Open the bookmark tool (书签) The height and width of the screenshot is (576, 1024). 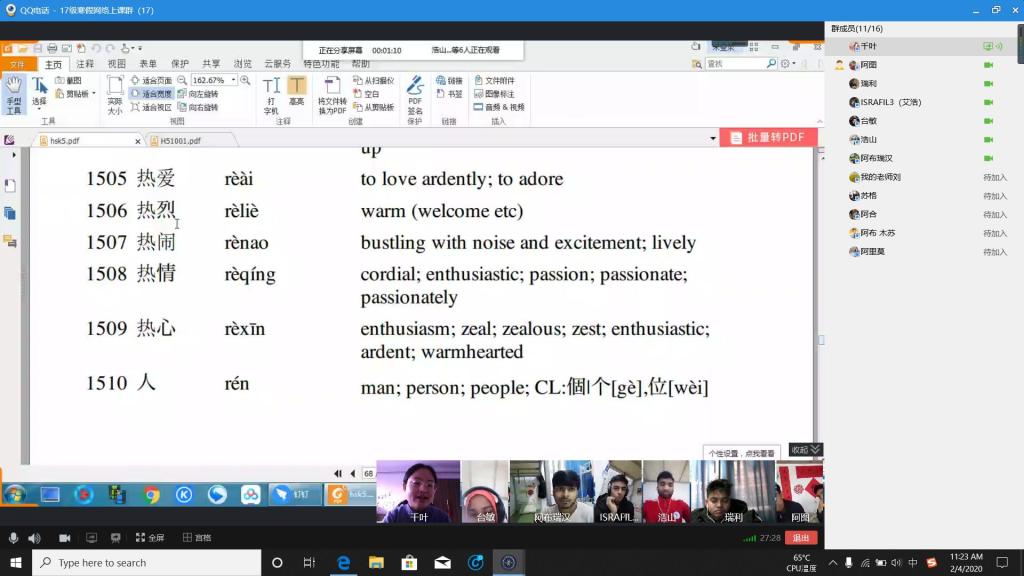click(449, 94)
